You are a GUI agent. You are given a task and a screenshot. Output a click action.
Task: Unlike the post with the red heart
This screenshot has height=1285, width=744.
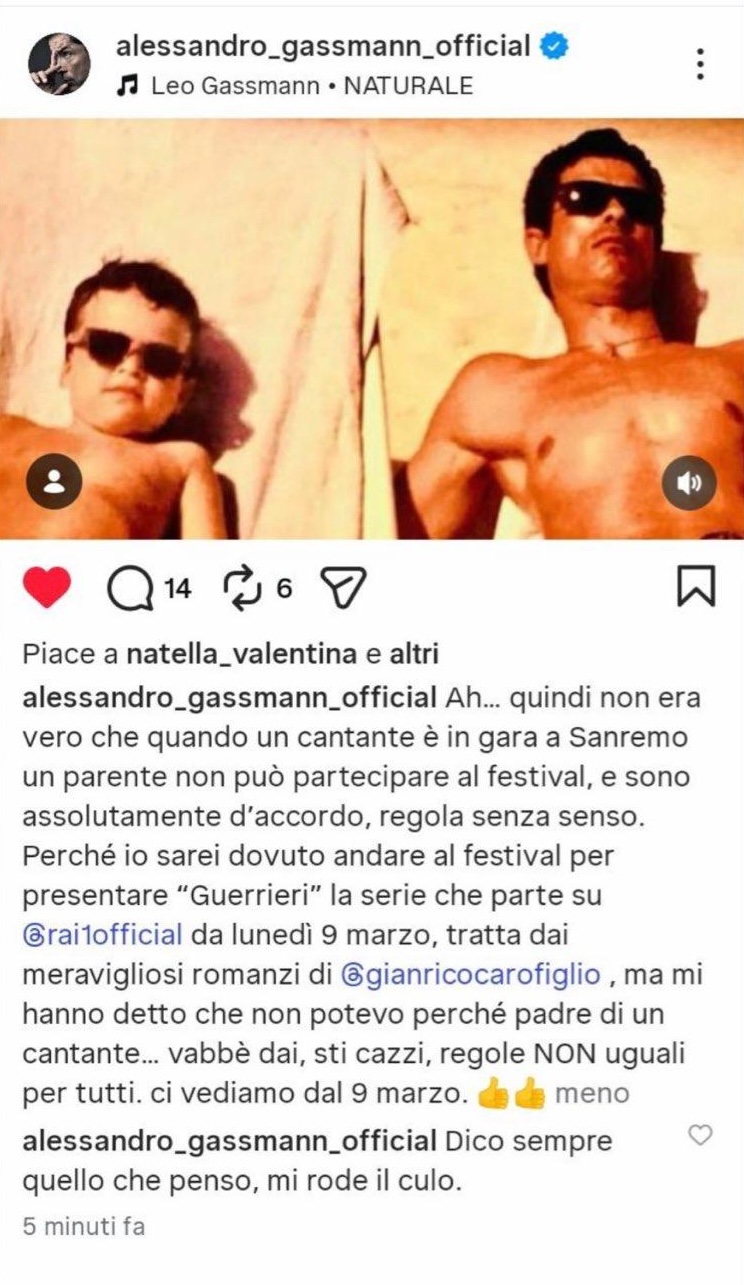click(x=46, y=587)
